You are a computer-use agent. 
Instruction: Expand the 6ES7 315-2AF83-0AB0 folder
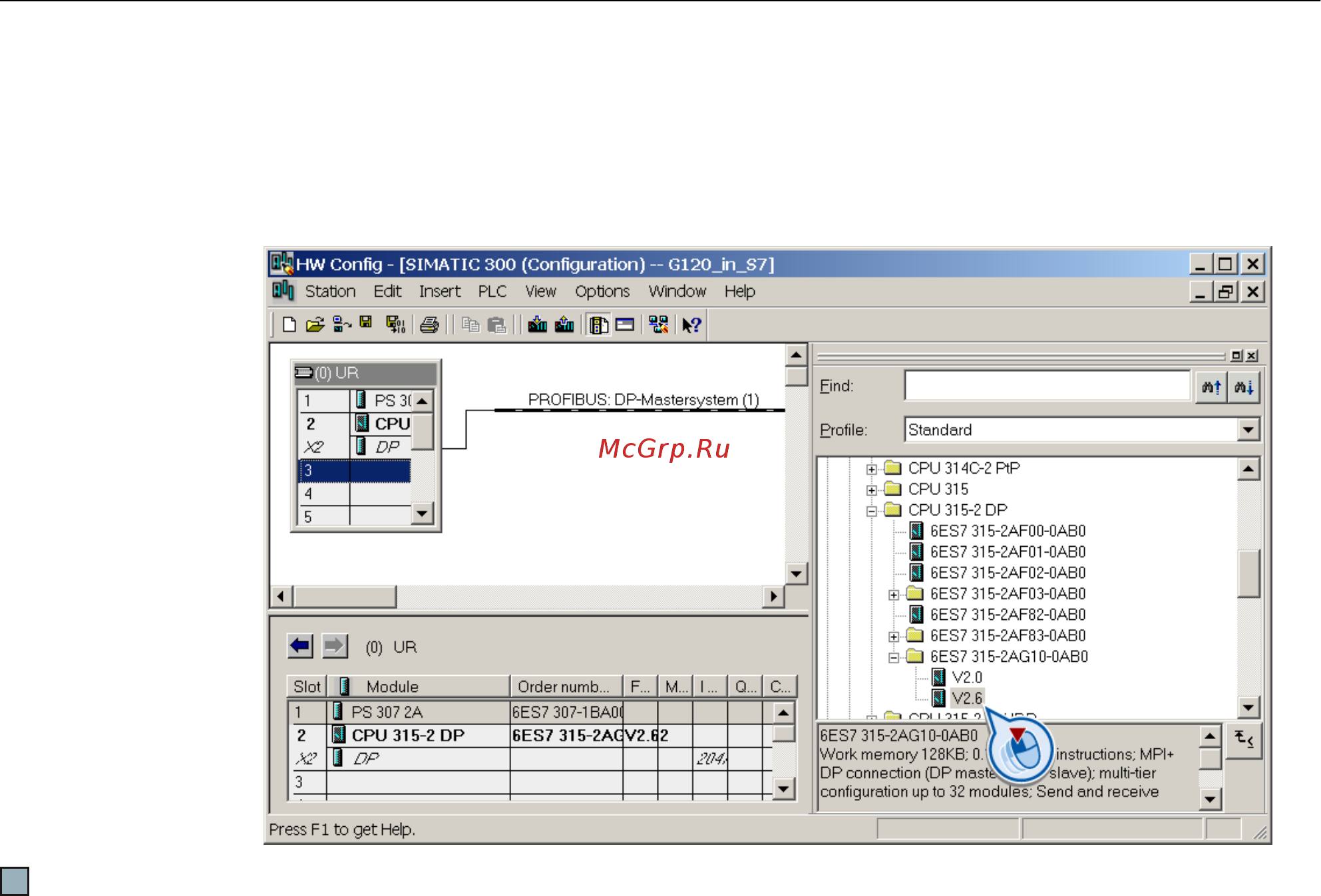tap(894, 637)
